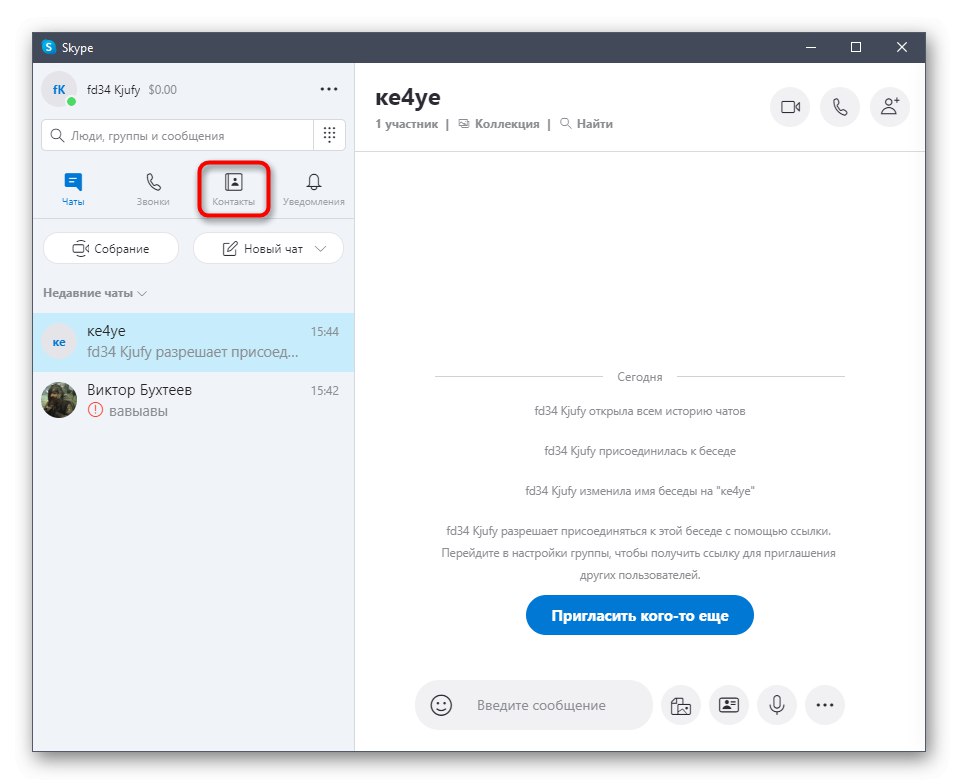Switch to the Контакты tab

[233, 188]
